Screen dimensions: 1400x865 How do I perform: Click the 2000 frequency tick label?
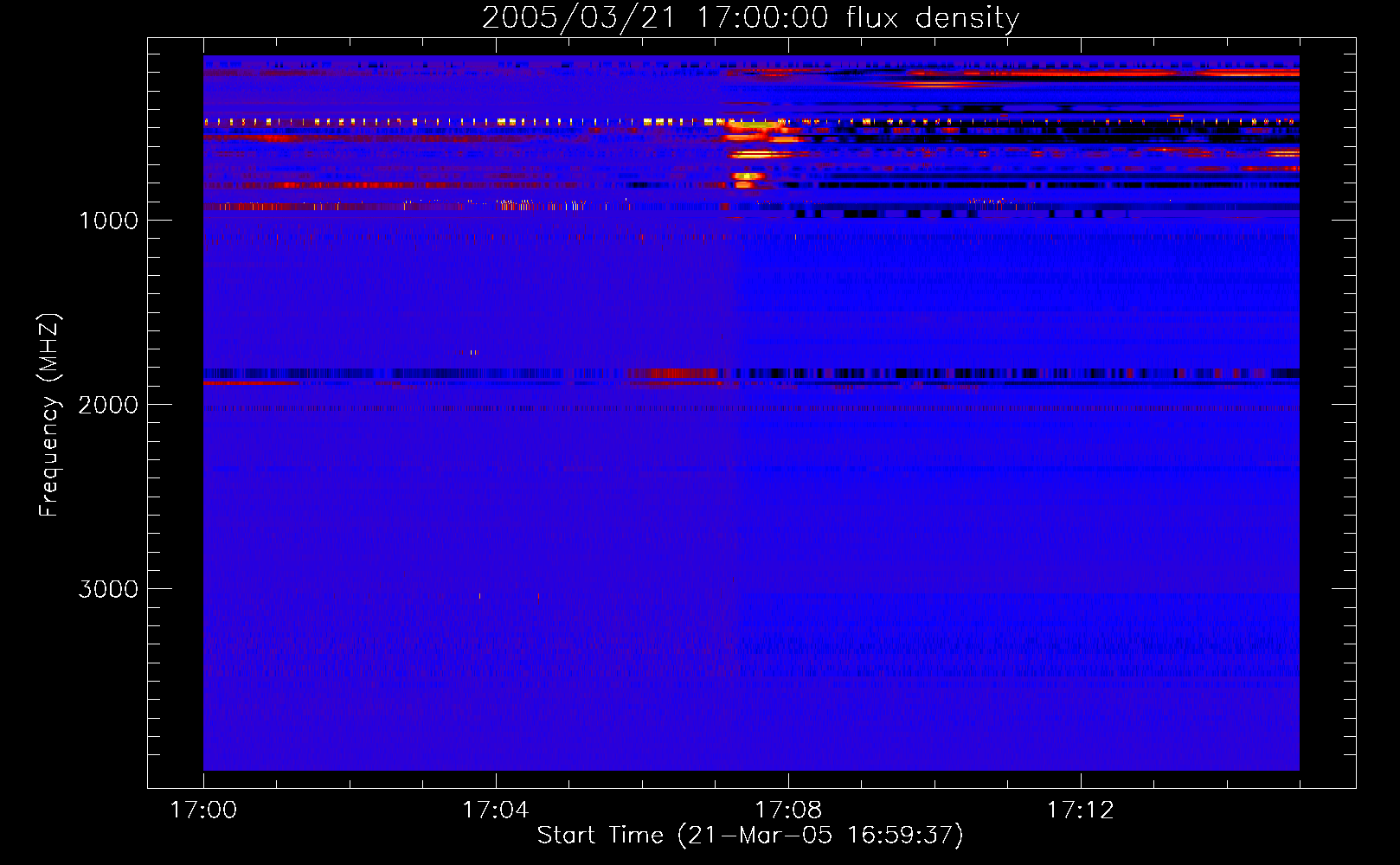pyautogui.click(x=108, y=405)
